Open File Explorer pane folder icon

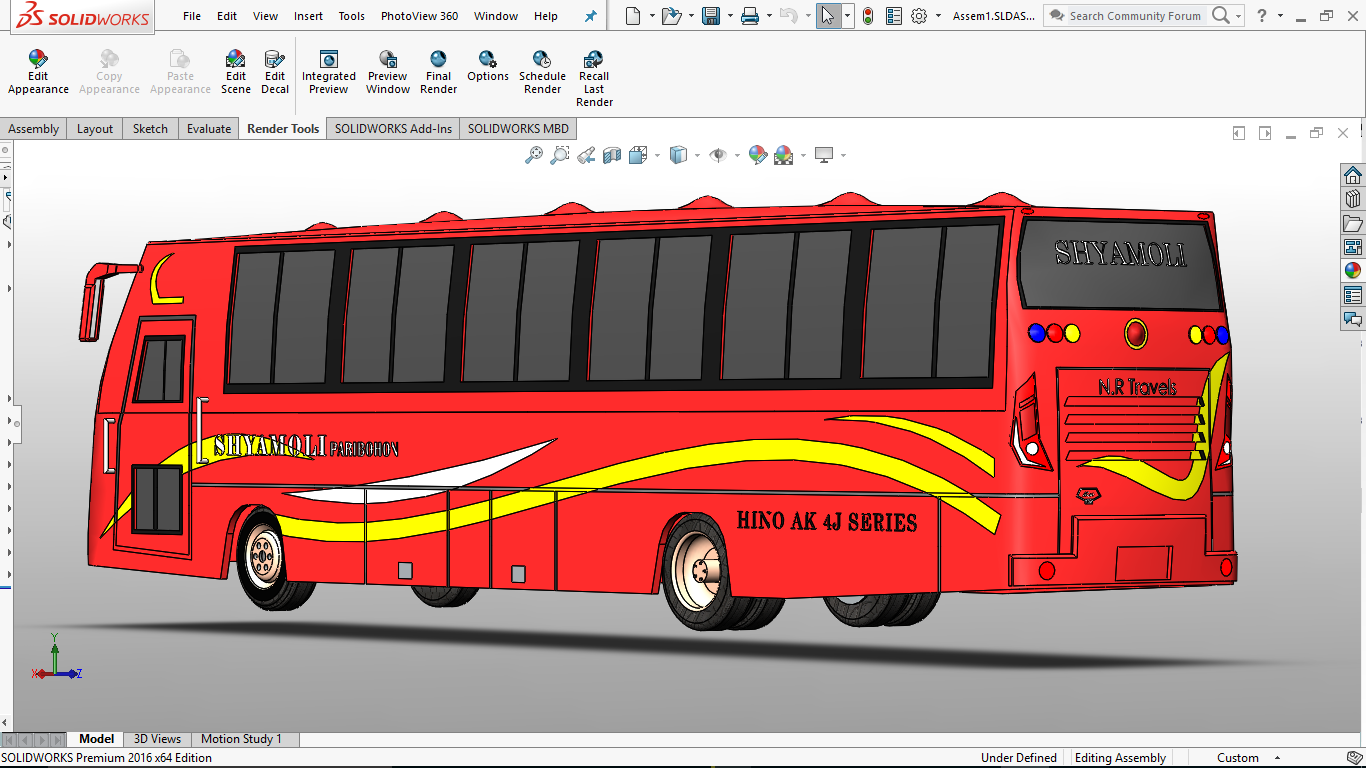click(1353, 223)
